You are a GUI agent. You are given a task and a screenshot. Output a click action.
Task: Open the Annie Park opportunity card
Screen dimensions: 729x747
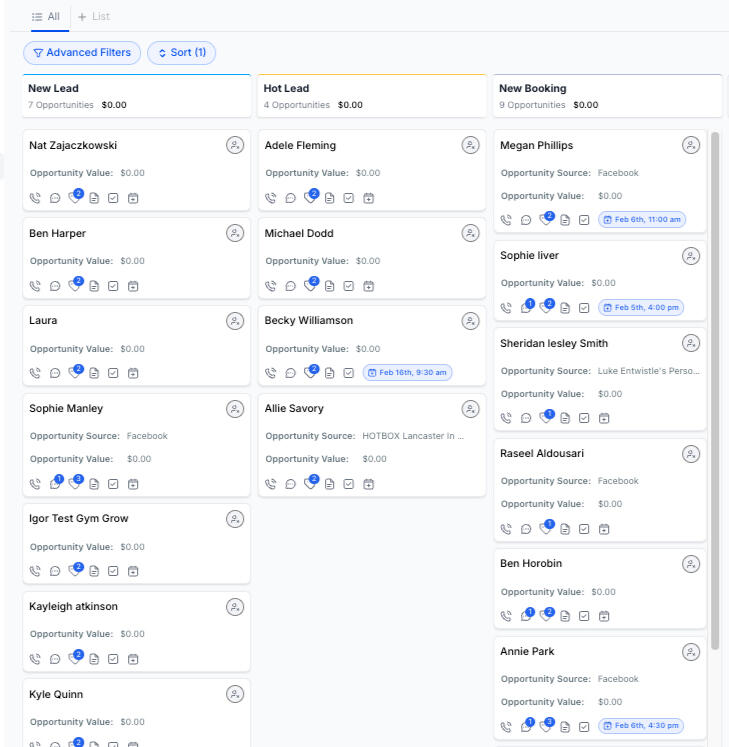tap(527, 652)
